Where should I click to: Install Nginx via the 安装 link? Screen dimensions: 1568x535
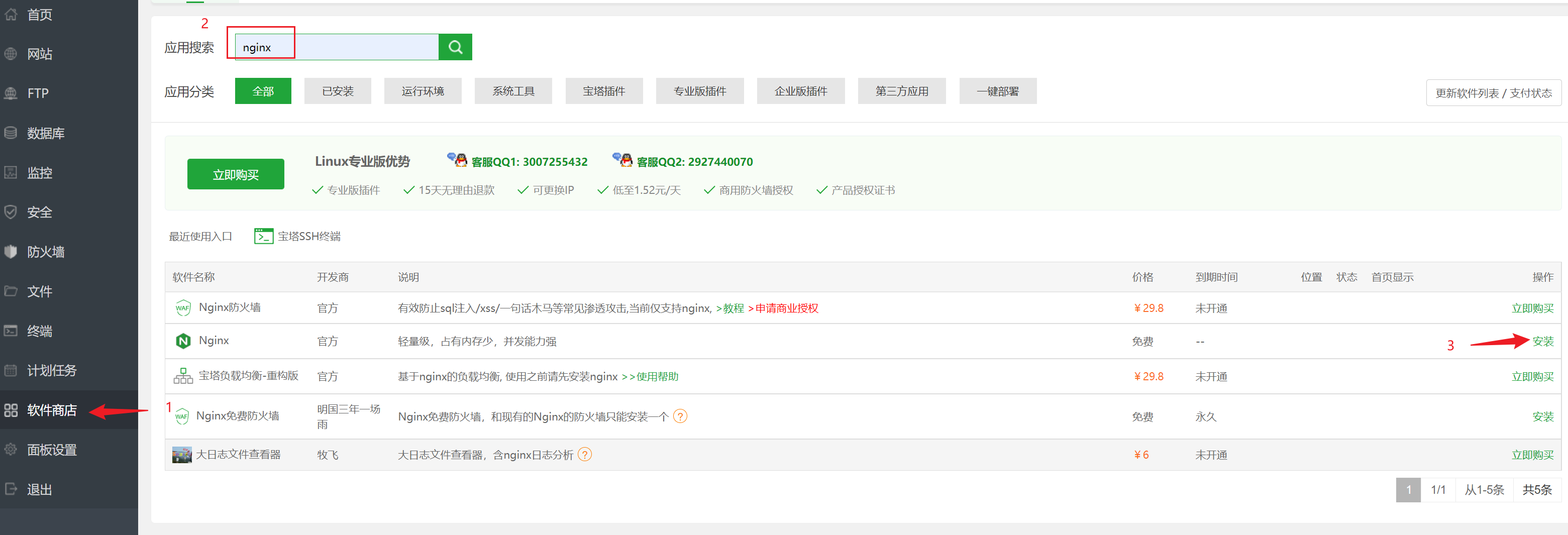[1544, 342]
